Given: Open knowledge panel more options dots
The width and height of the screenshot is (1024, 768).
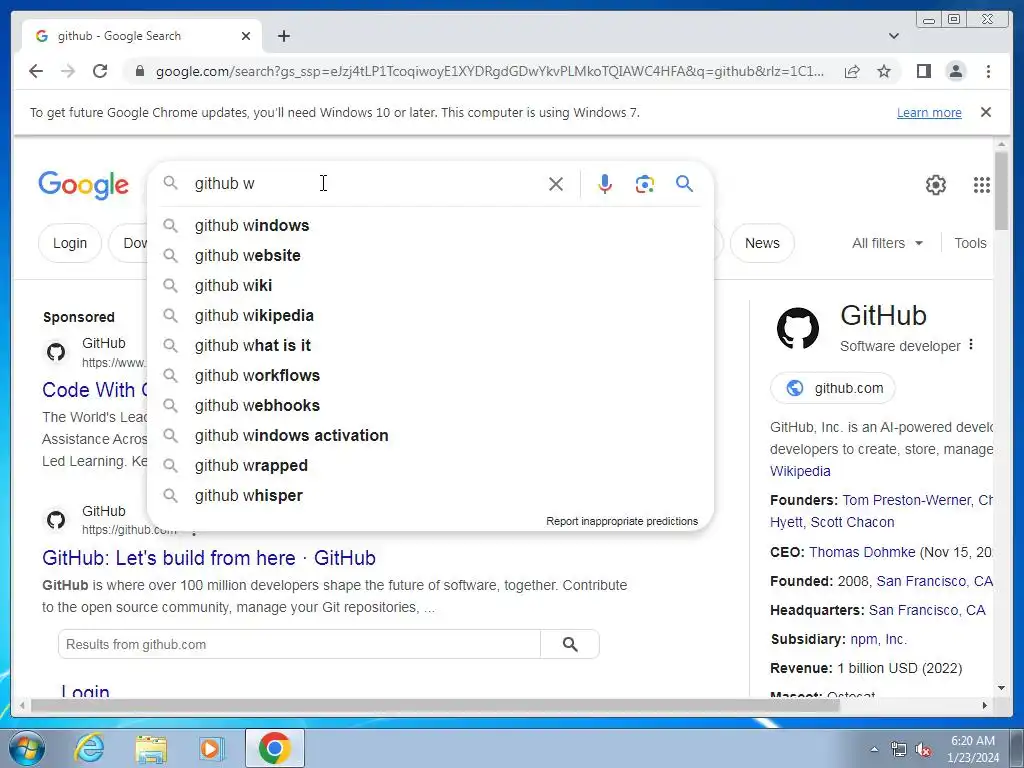Looking at the screenshot, I should [971, 345].
